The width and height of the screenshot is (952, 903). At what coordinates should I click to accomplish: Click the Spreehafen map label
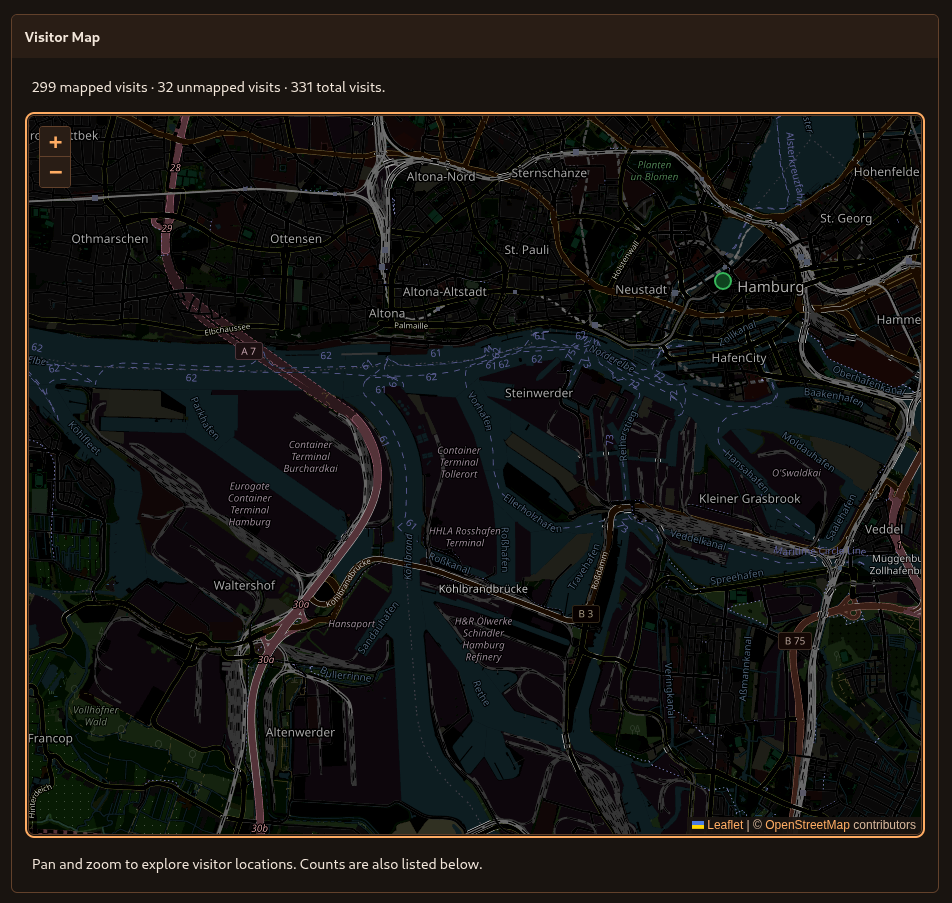tap(737, 577)
